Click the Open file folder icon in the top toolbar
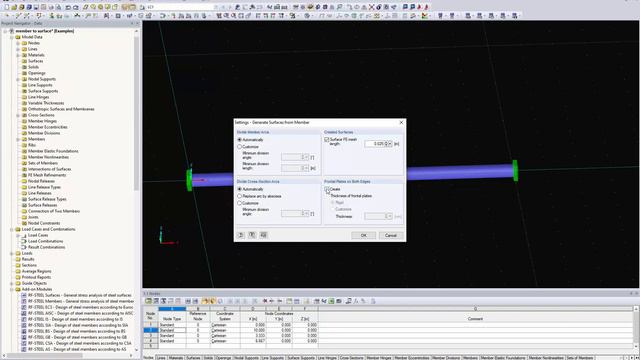 click(14, 7)
